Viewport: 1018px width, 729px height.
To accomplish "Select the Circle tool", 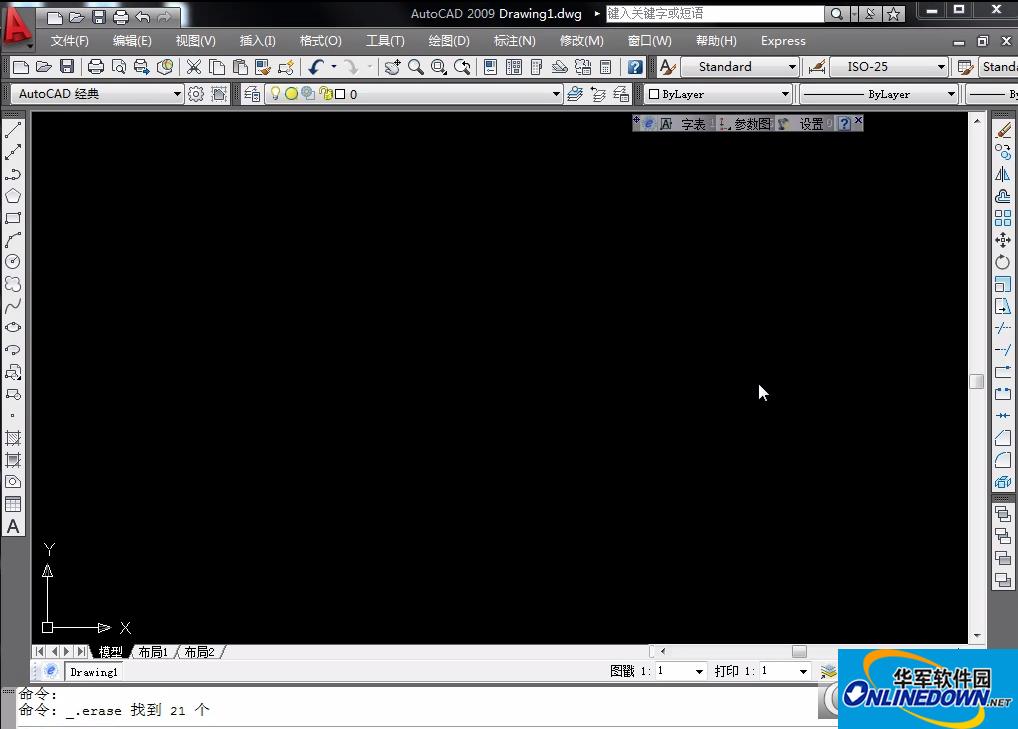I will click(x=13, y=262).
